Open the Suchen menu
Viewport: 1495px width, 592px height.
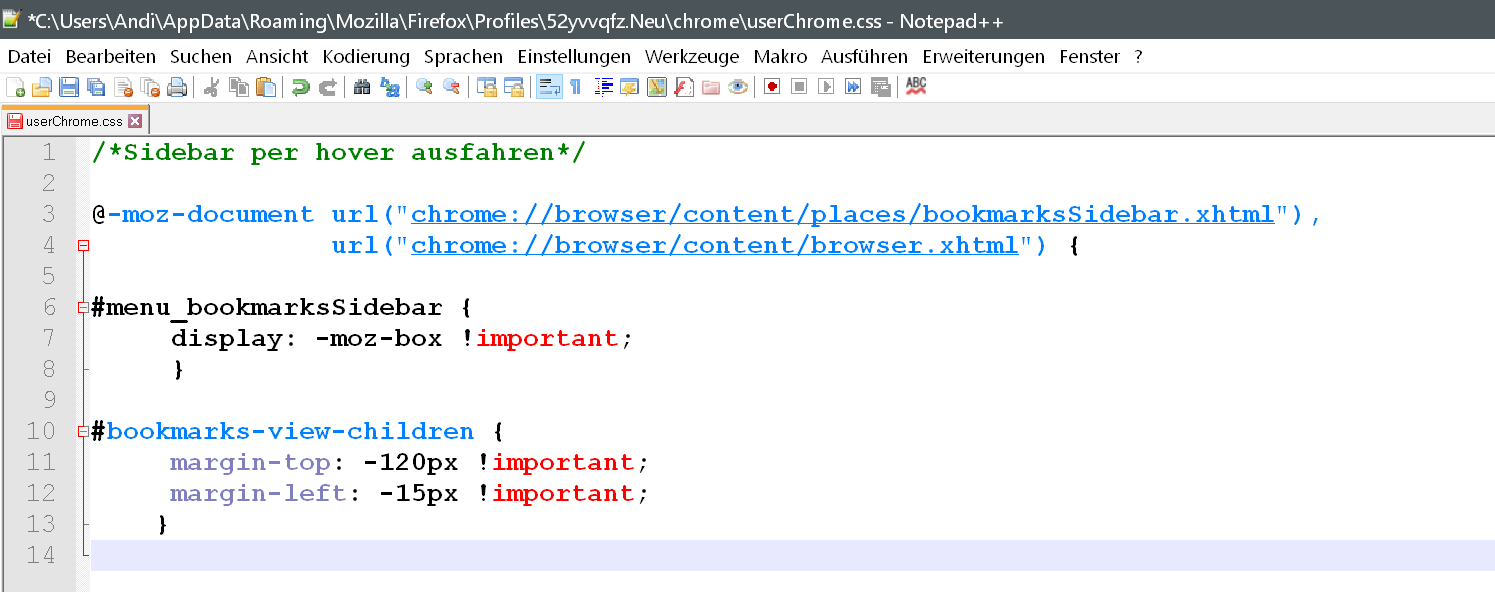pyautogui.click(x=201, y=57)
